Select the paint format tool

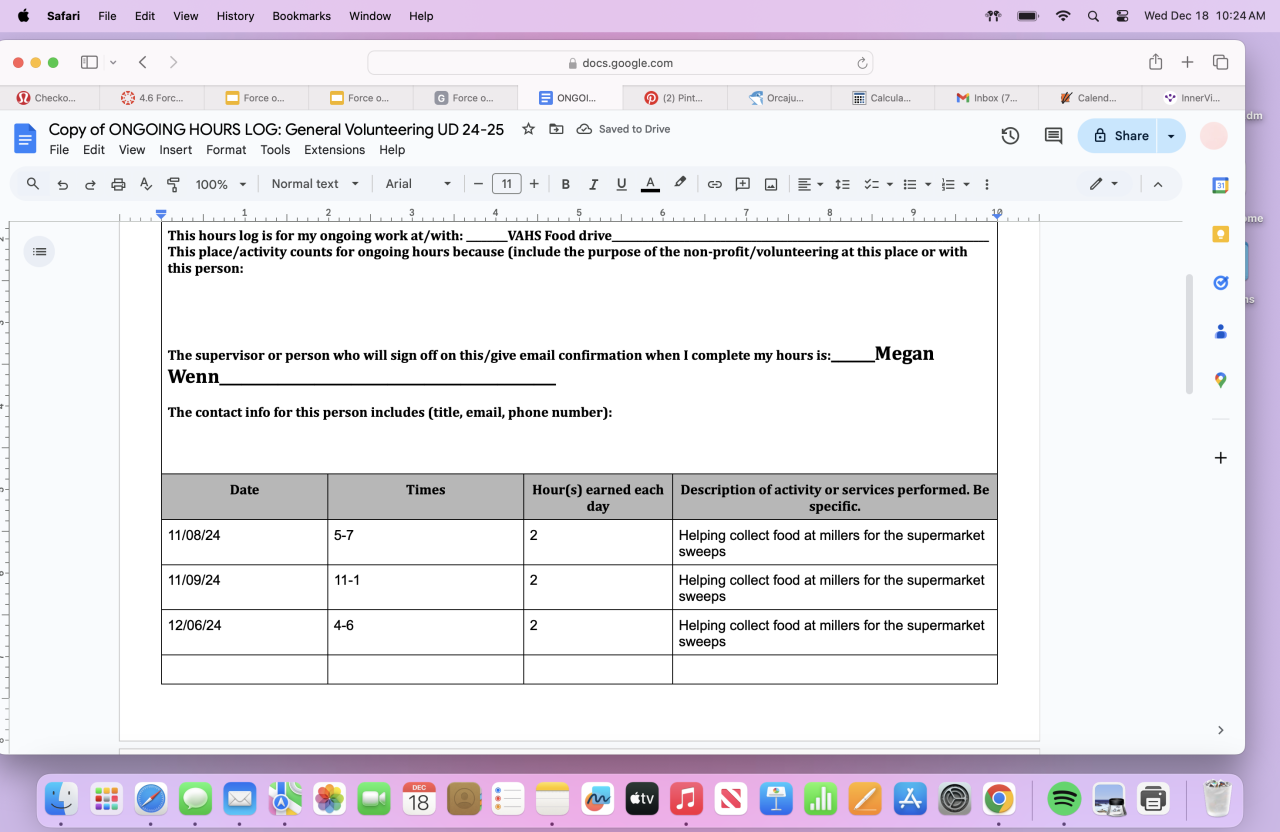(x=173, y=184)
